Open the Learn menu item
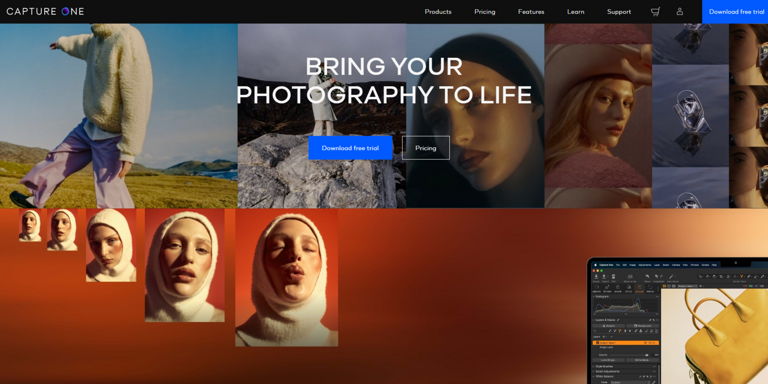The image size is (768, 384). pos(576,12)
